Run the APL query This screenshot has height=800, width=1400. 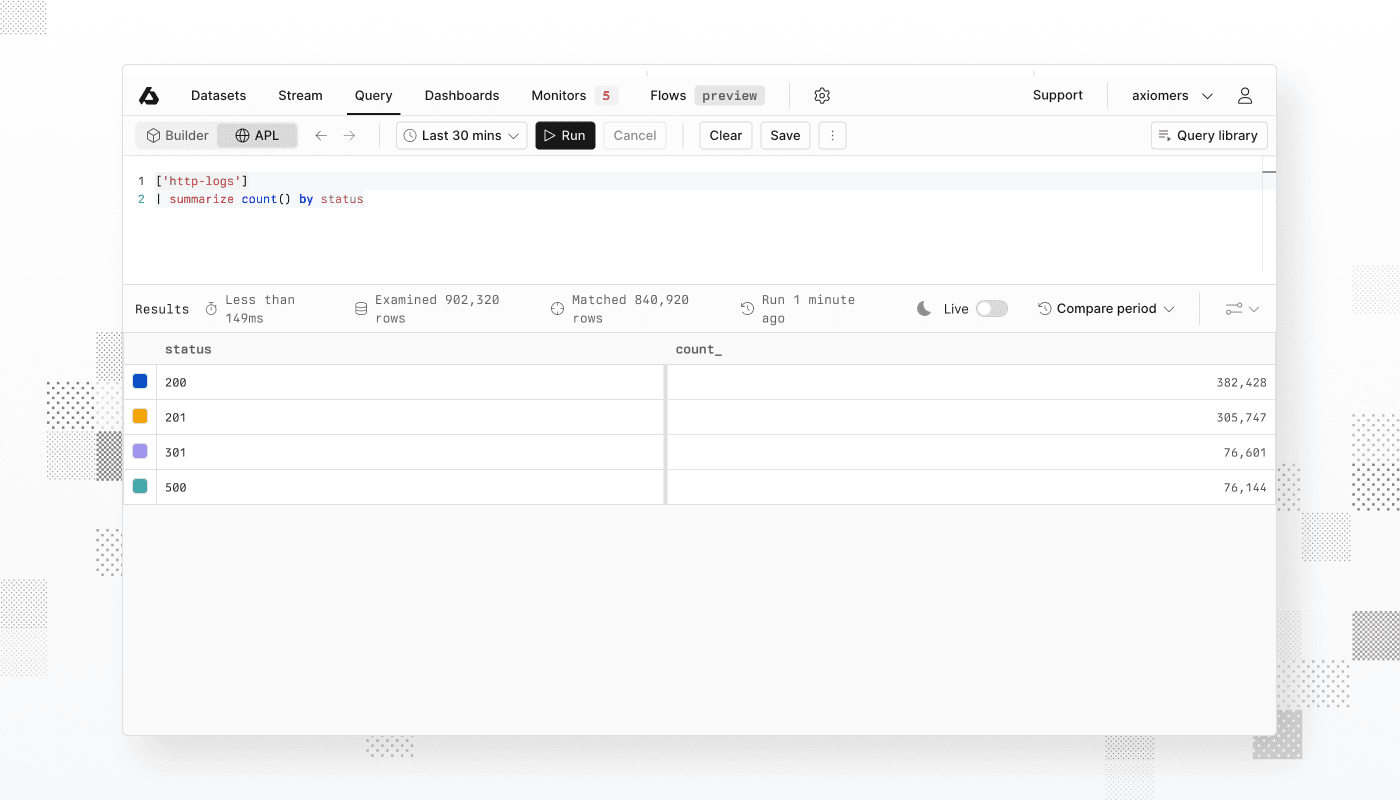click(565, 135)
